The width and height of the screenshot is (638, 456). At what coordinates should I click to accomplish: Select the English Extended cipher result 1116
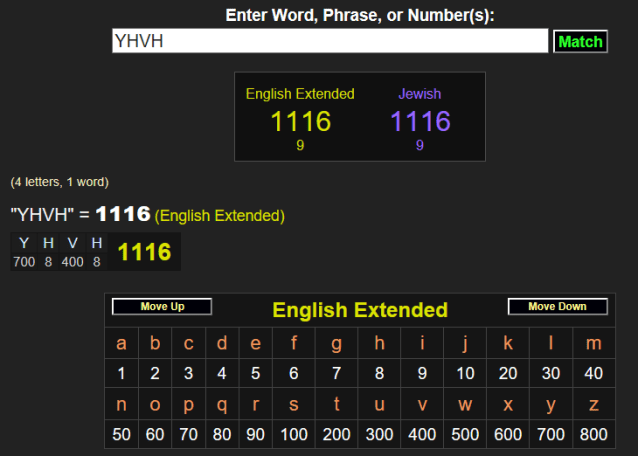(300, 122)
